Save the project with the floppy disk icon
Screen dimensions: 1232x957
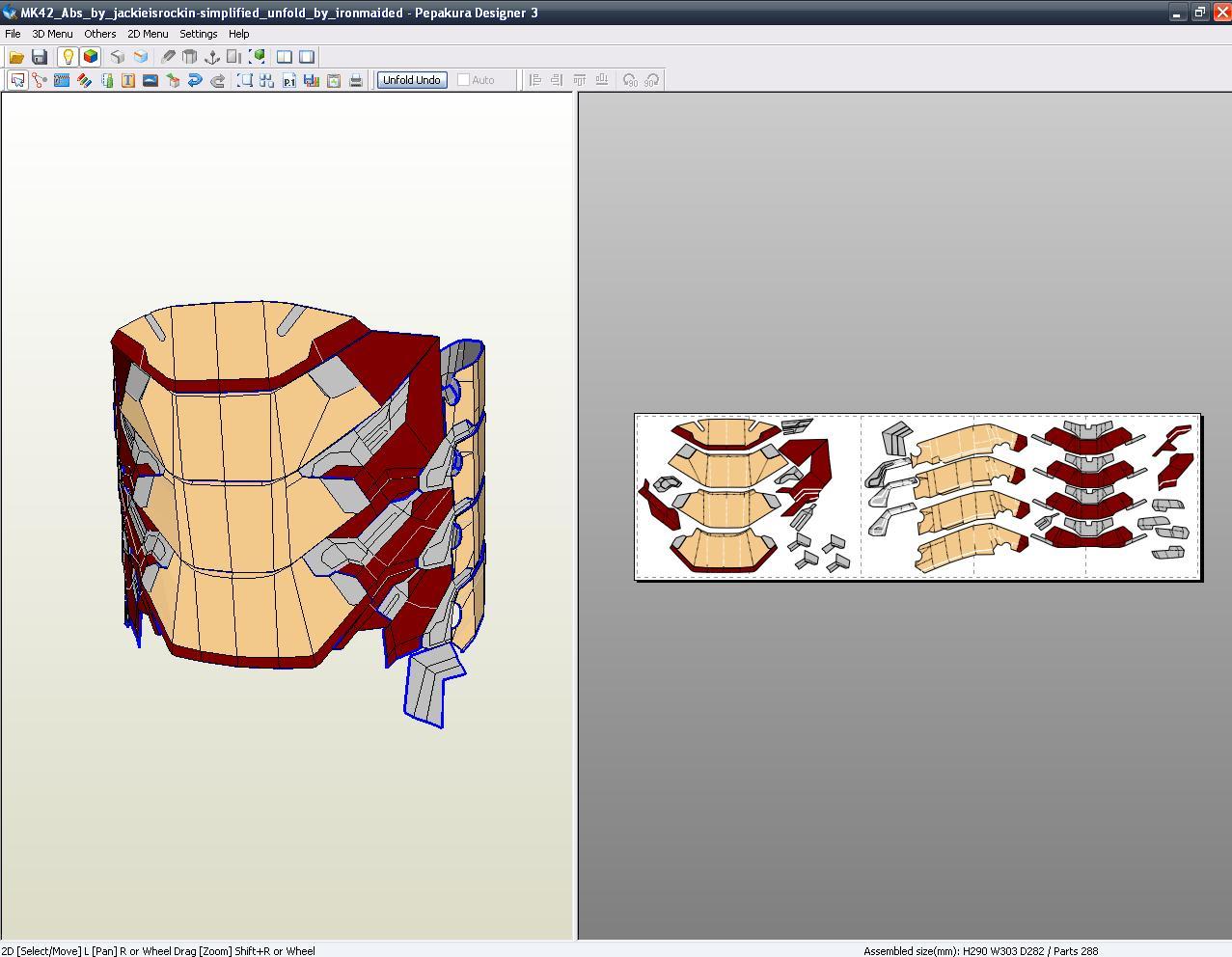point(40,57)
